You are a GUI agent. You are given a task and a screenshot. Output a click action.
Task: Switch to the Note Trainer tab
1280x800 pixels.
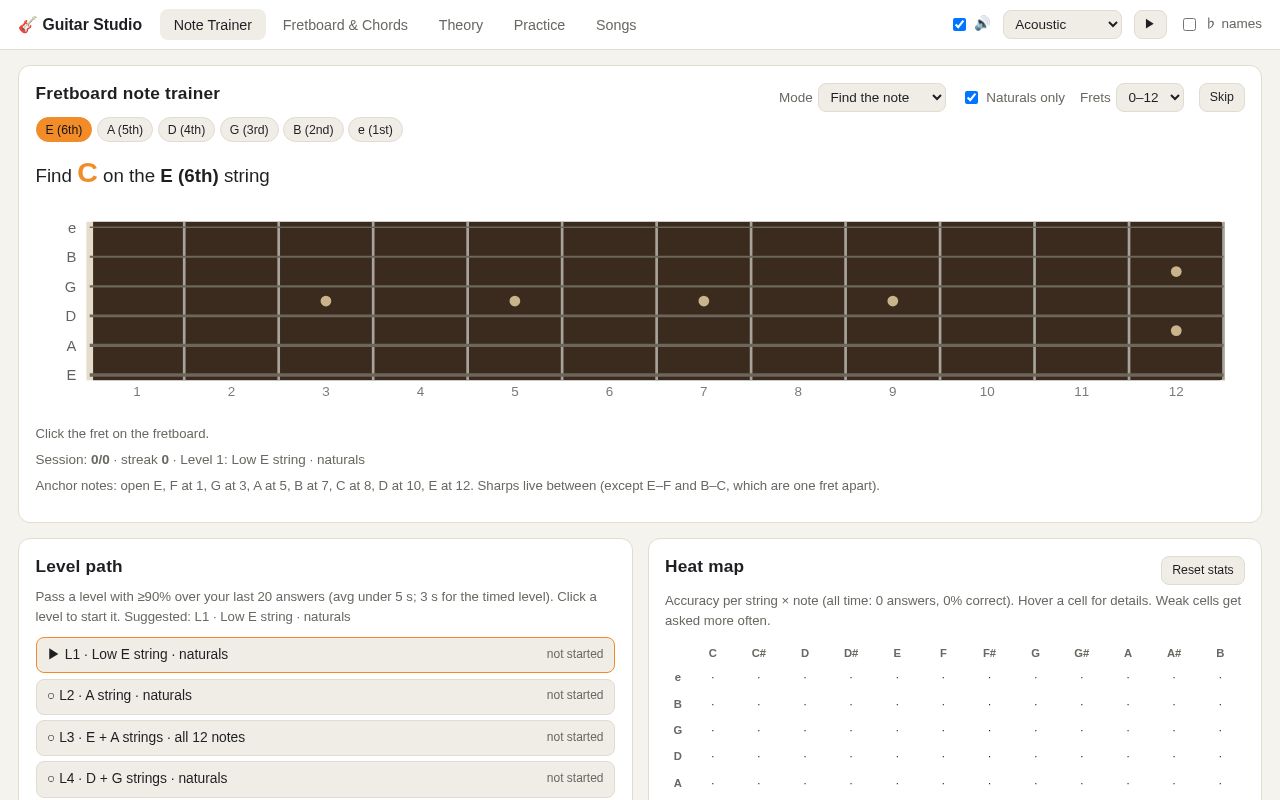coord(213,25)
